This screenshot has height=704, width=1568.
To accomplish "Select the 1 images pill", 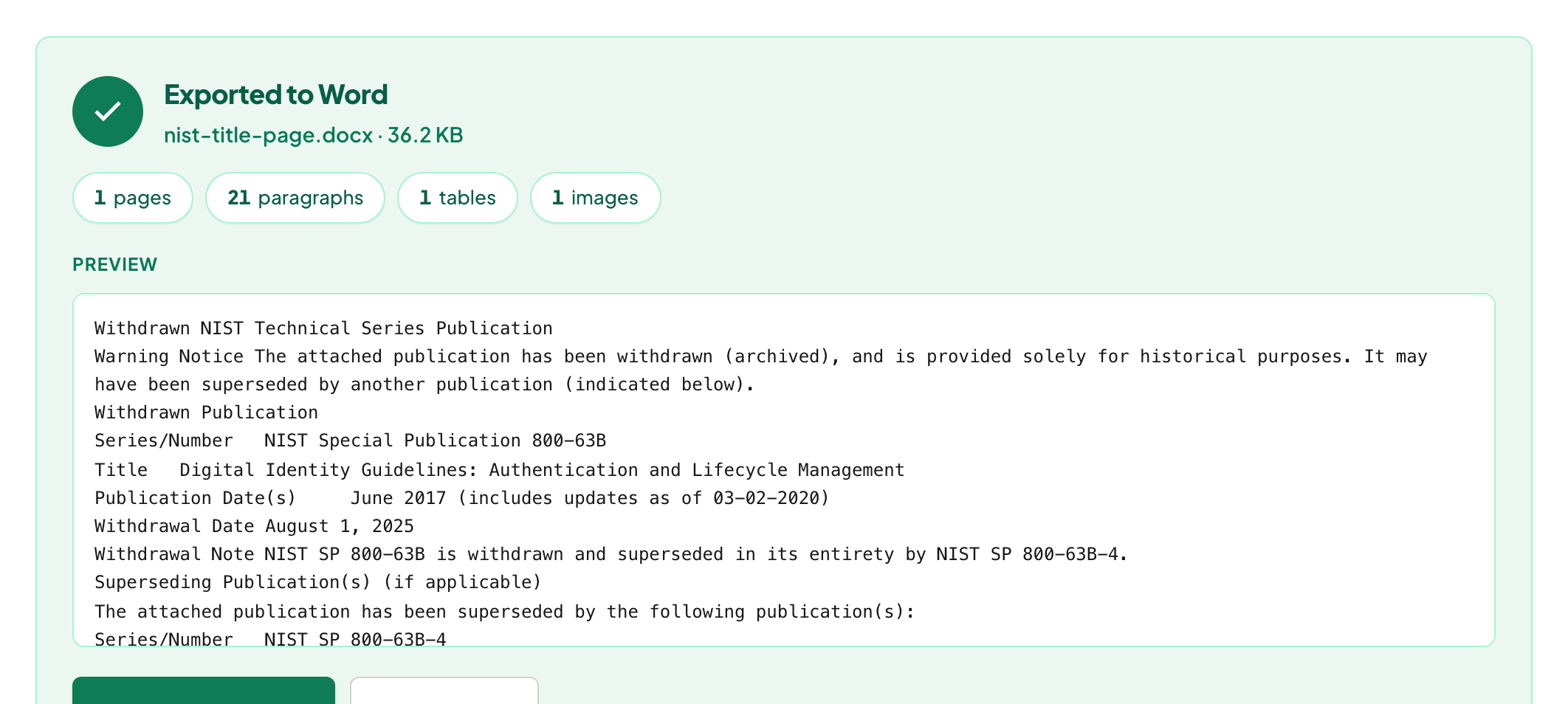I will 596,198.
